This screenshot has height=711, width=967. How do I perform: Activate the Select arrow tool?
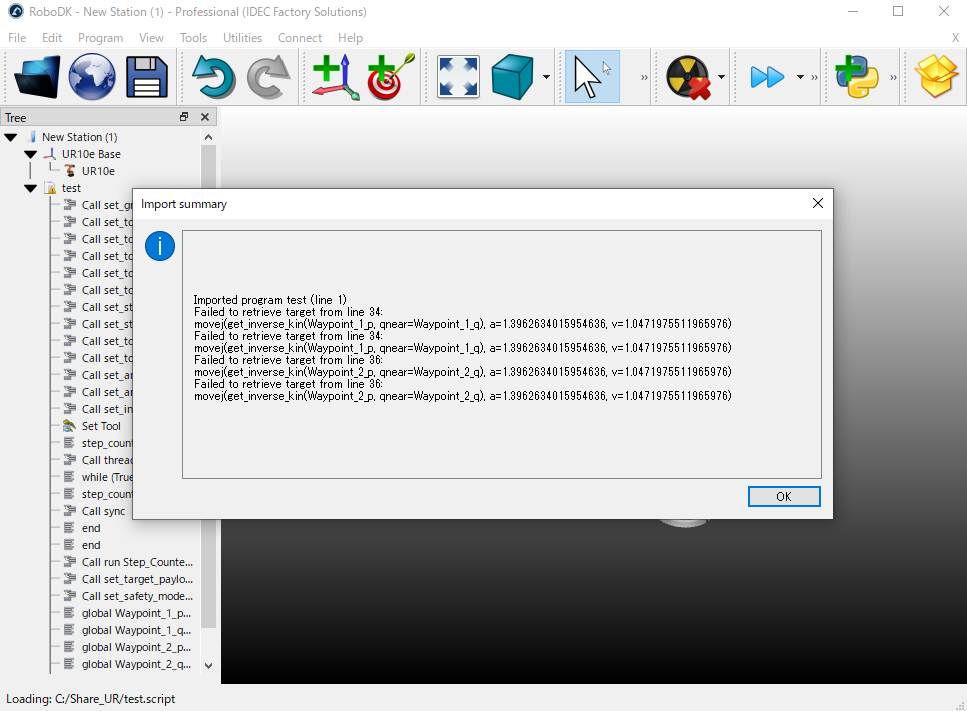[592, 77]
